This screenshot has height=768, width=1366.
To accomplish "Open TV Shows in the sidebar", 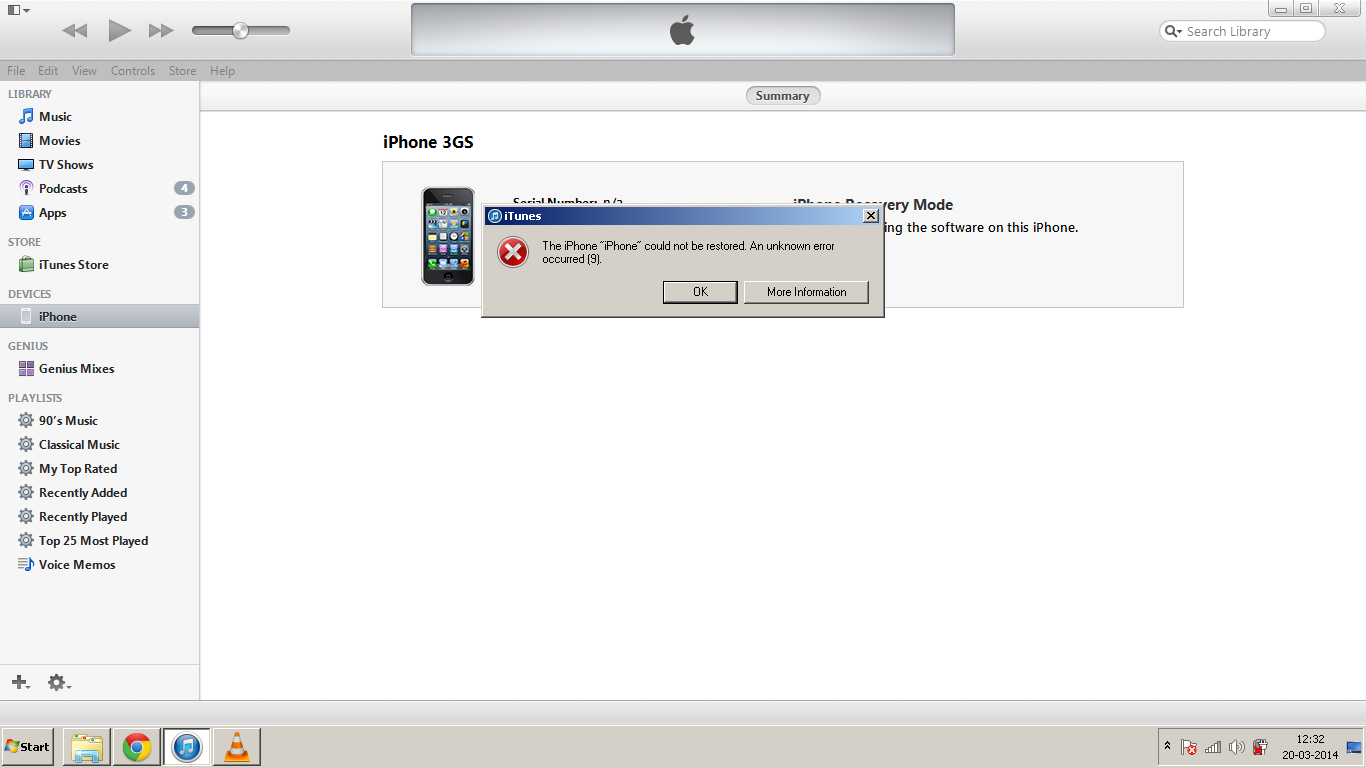I will coord(100,165).
